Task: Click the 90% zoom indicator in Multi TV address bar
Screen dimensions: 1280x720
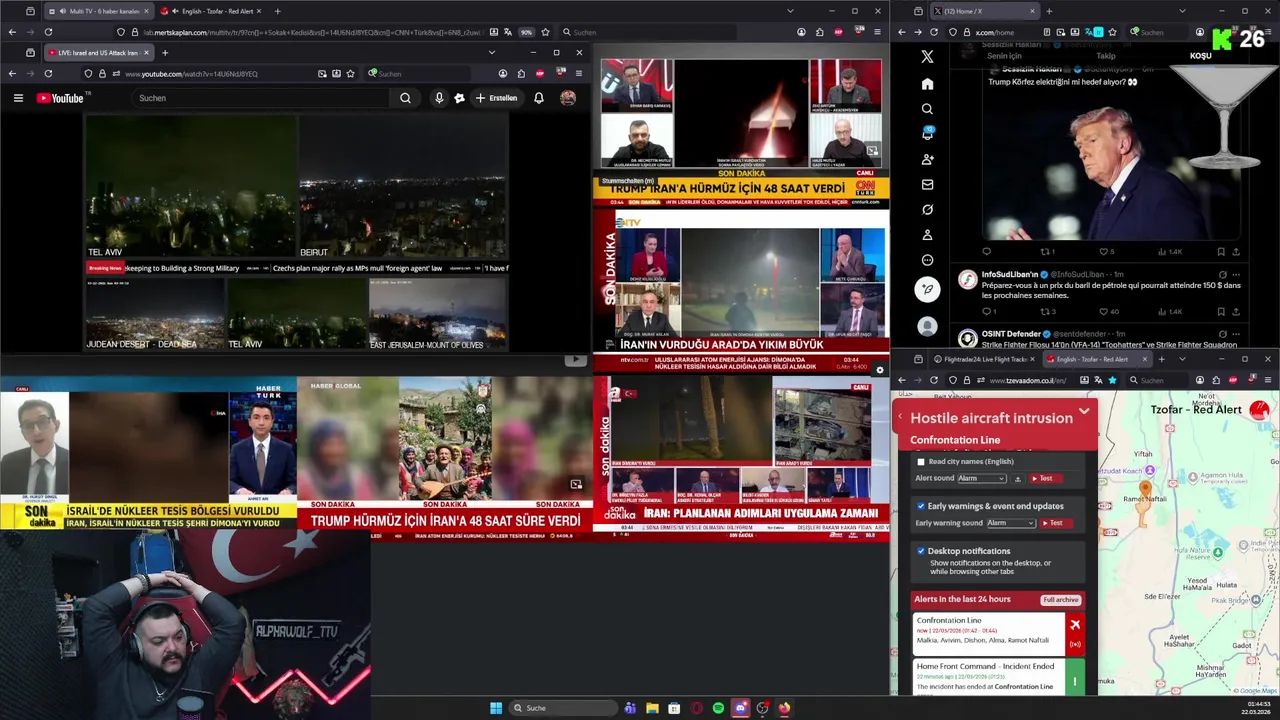Action: (x=526, y=32)
